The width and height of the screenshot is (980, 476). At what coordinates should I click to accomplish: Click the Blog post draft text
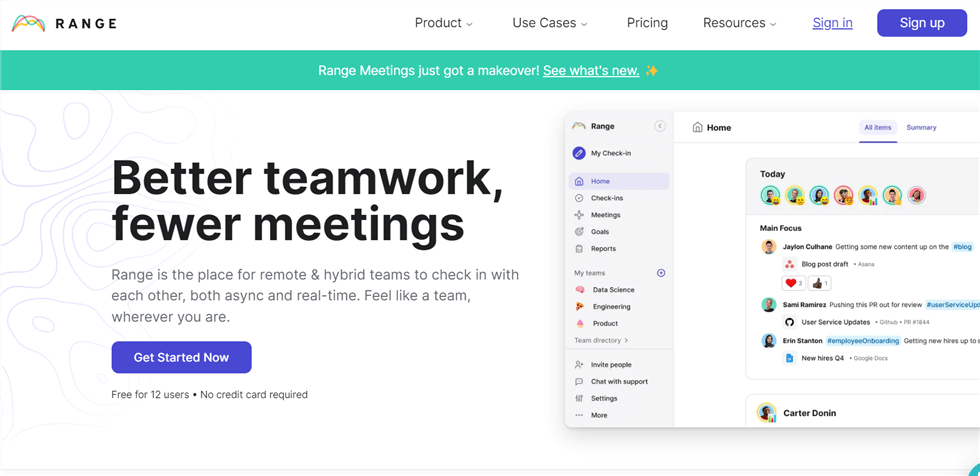click(x=825, y=264)
